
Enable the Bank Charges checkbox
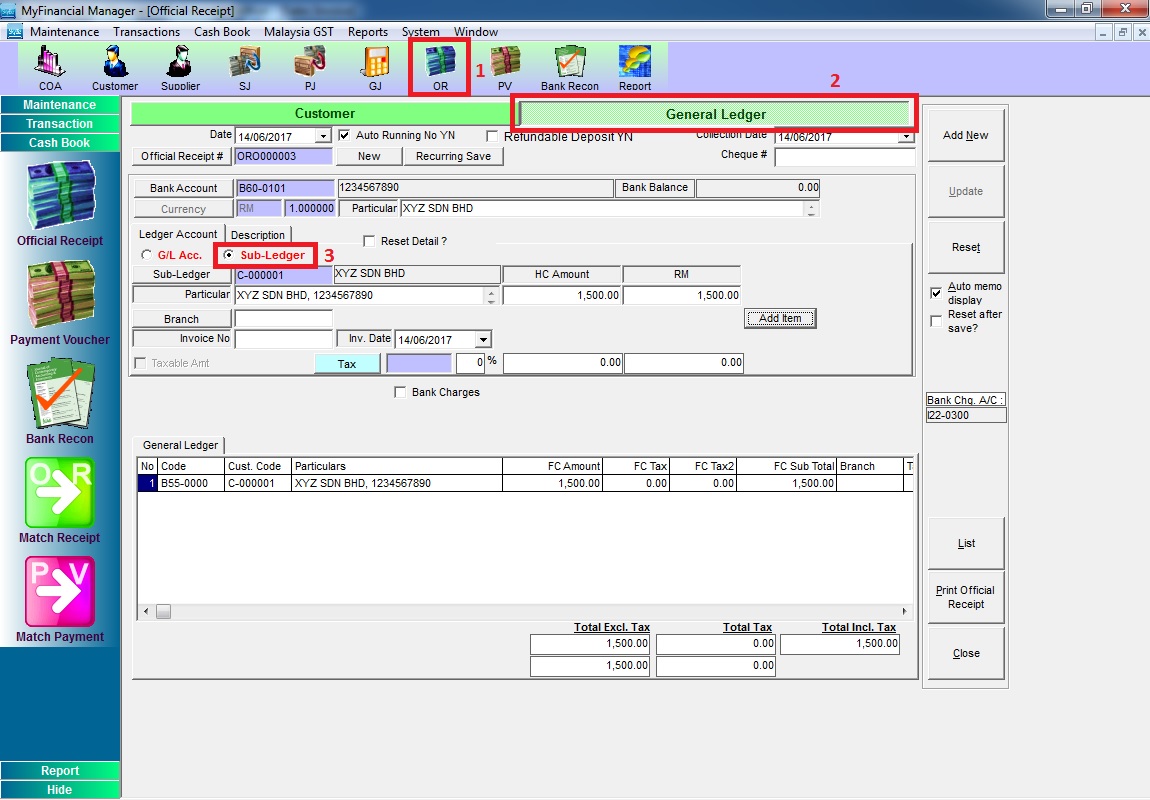coord(400,393)
